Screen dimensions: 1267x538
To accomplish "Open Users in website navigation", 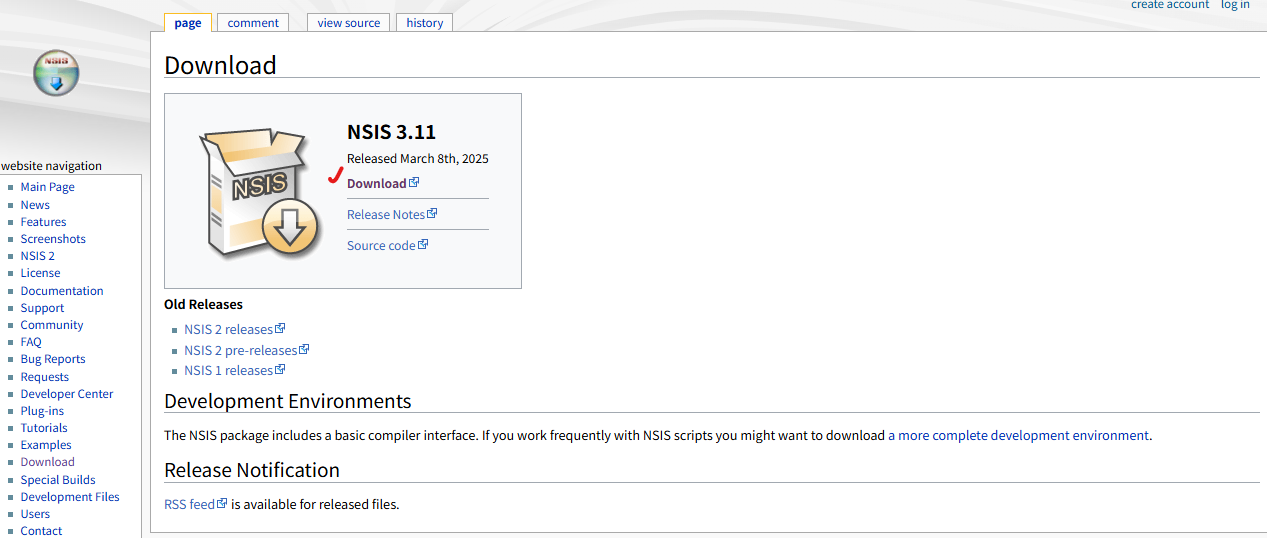I will tap(35, 514).
